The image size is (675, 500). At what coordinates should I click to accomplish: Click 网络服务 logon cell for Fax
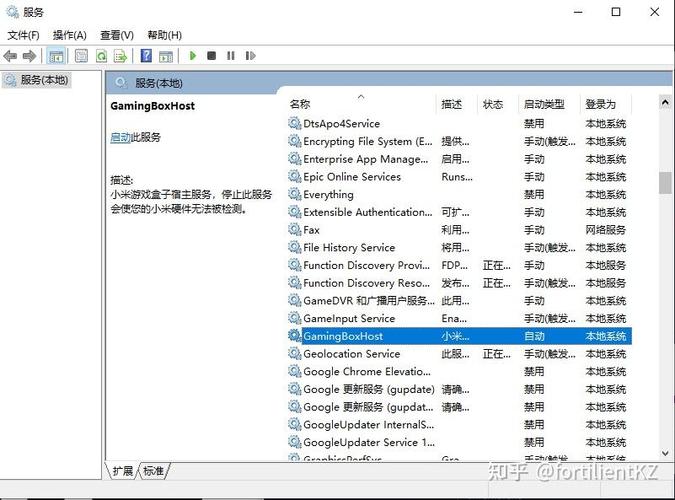pyautogui.click(x=605, y=230)
